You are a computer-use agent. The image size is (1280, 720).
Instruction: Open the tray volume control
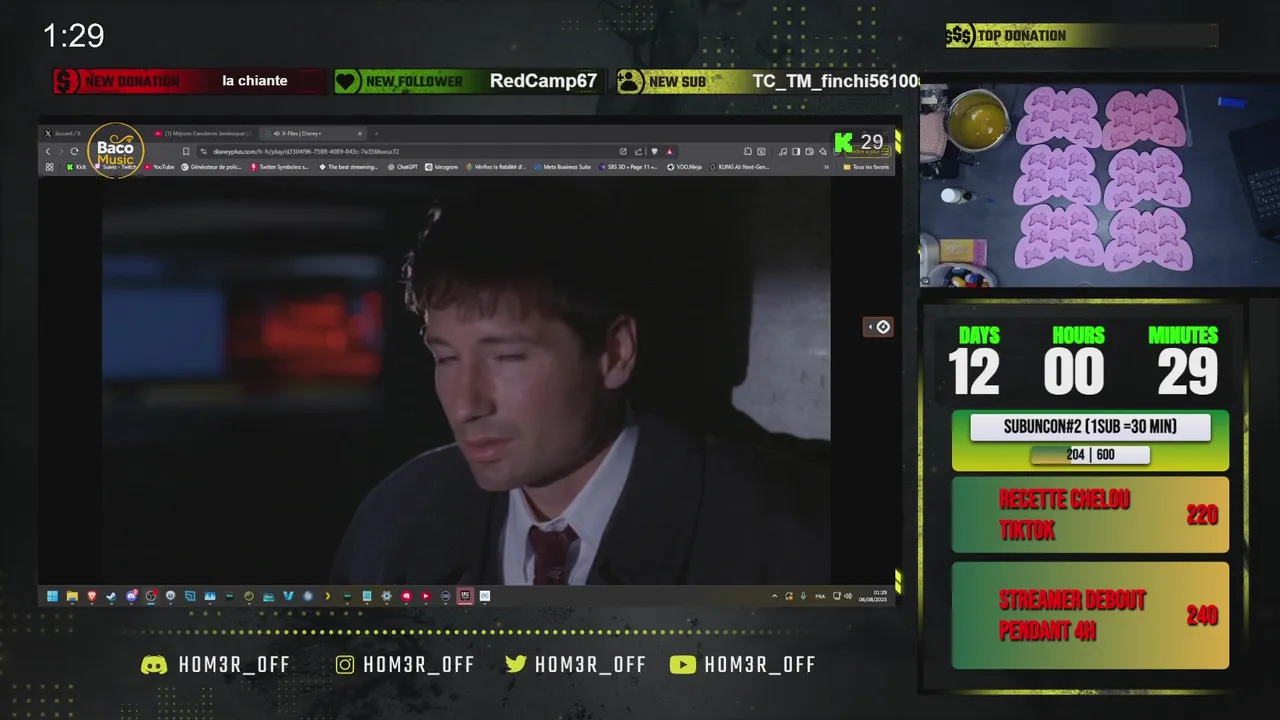[848, 596]
